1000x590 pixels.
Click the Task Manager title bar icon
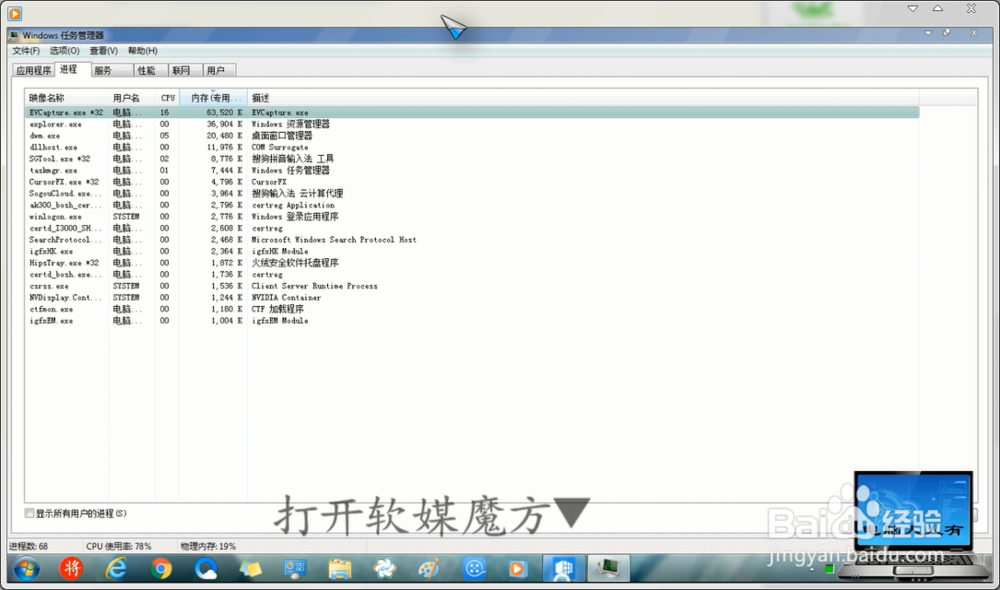pos(15,35)
